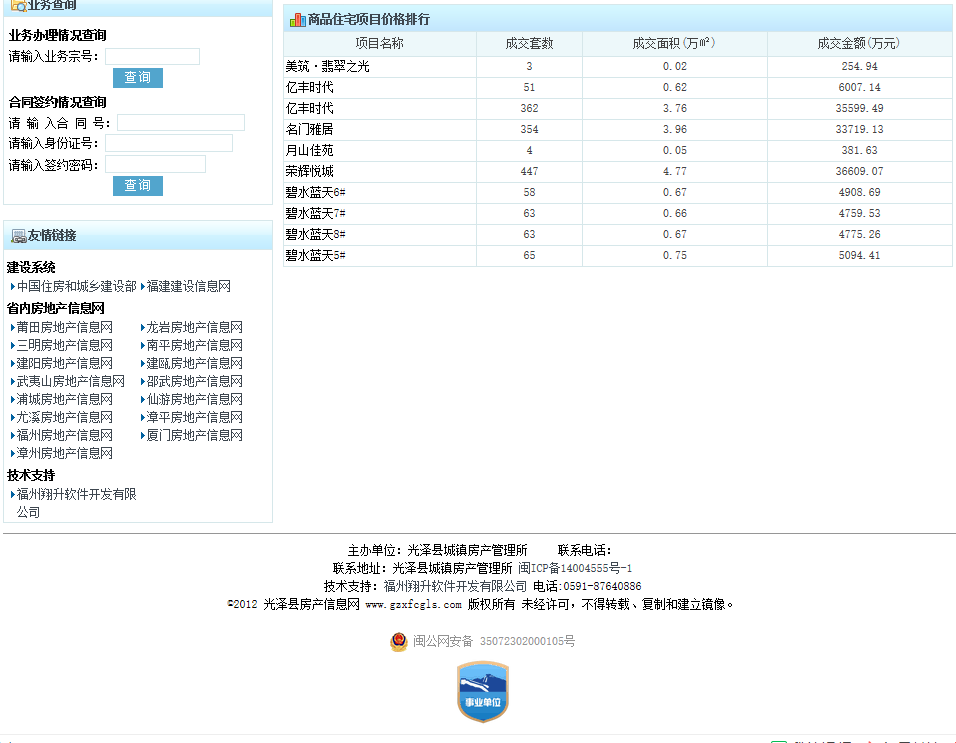Click the police shield icon beside 闽公网安备

tap(399, 641)
